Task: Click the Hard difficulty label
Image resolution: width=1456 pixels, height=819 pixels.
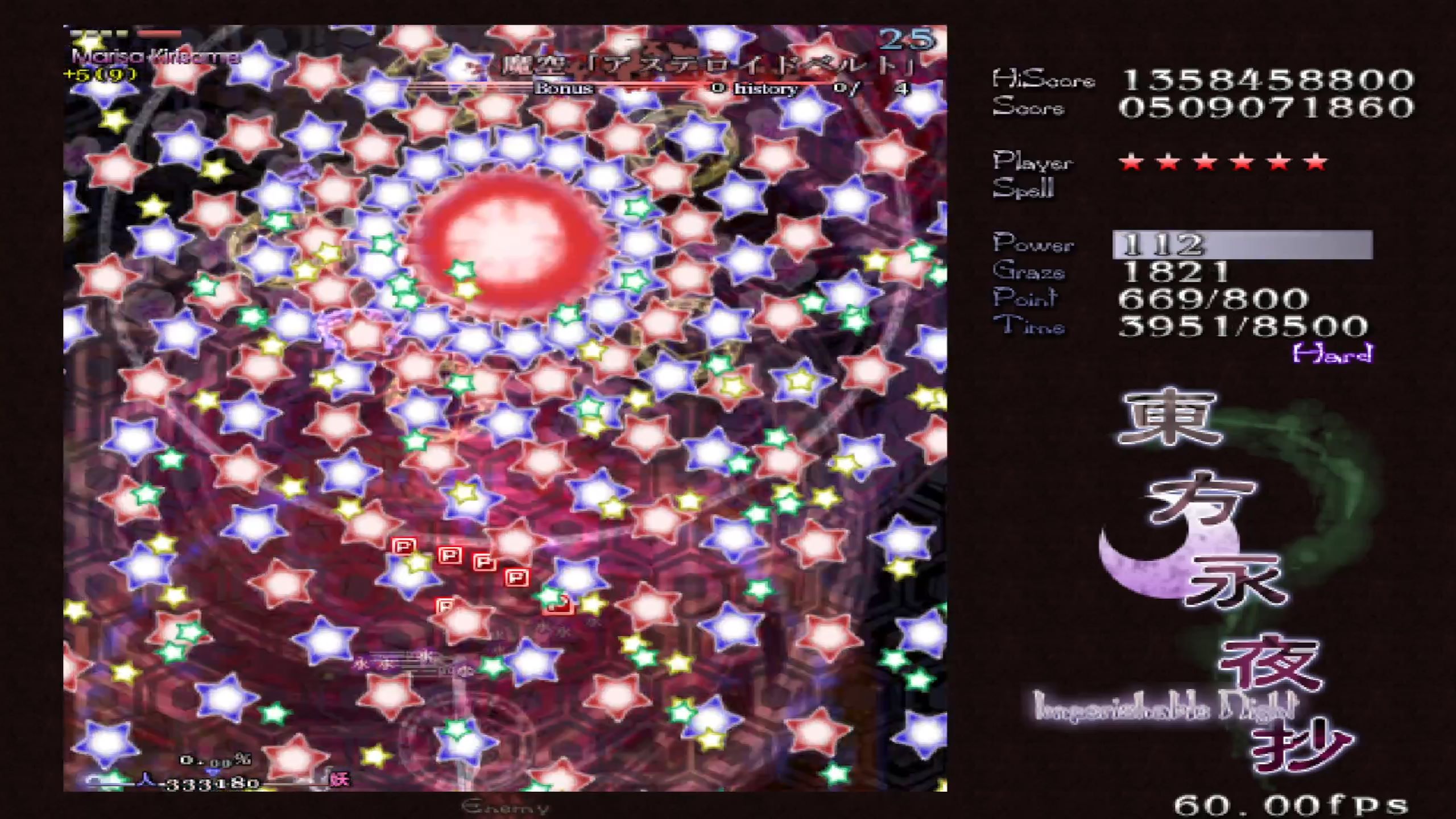Action: click(x=1332, y=354)
